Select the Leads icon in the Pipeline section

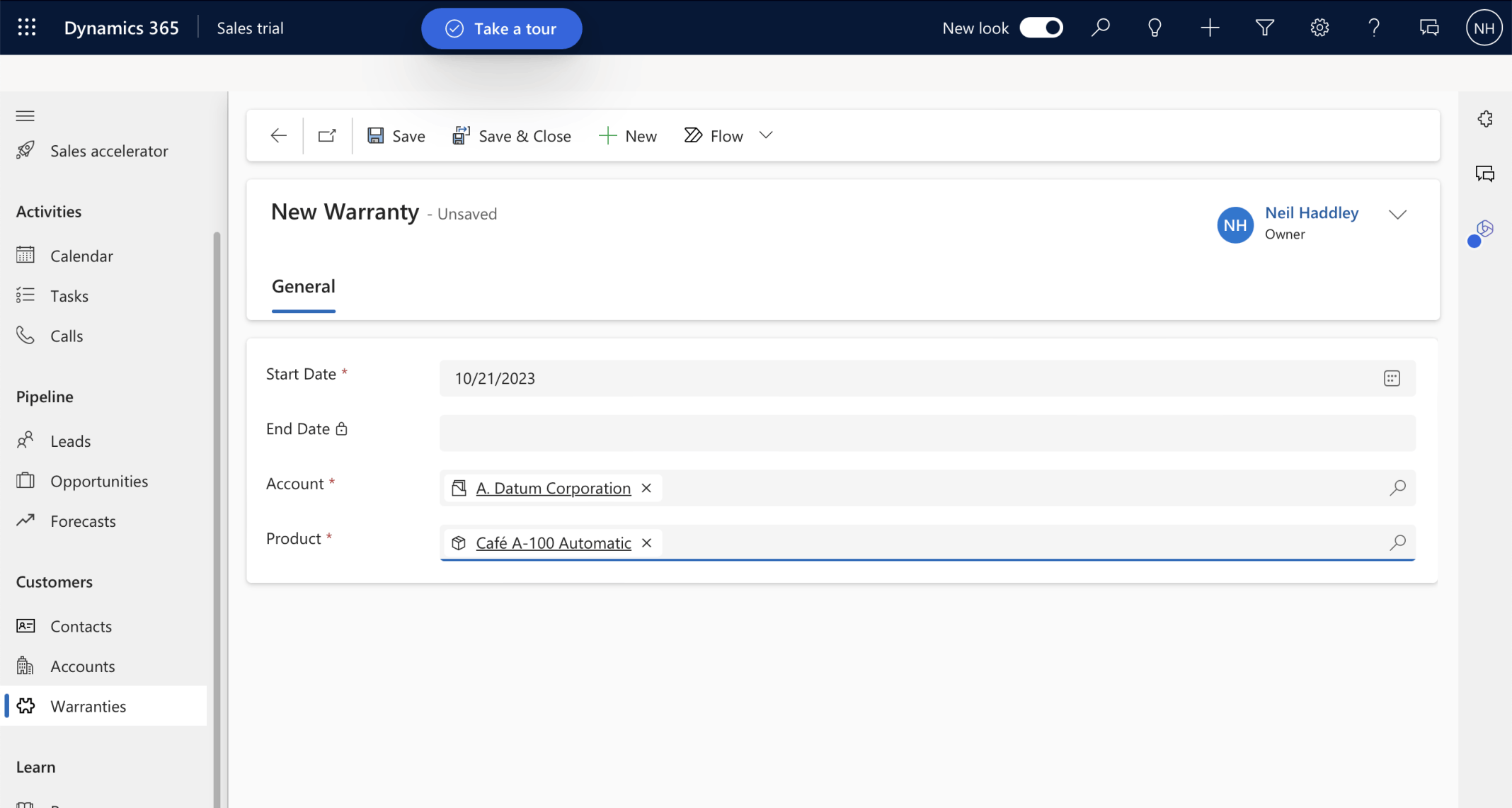tap(25, 440)
